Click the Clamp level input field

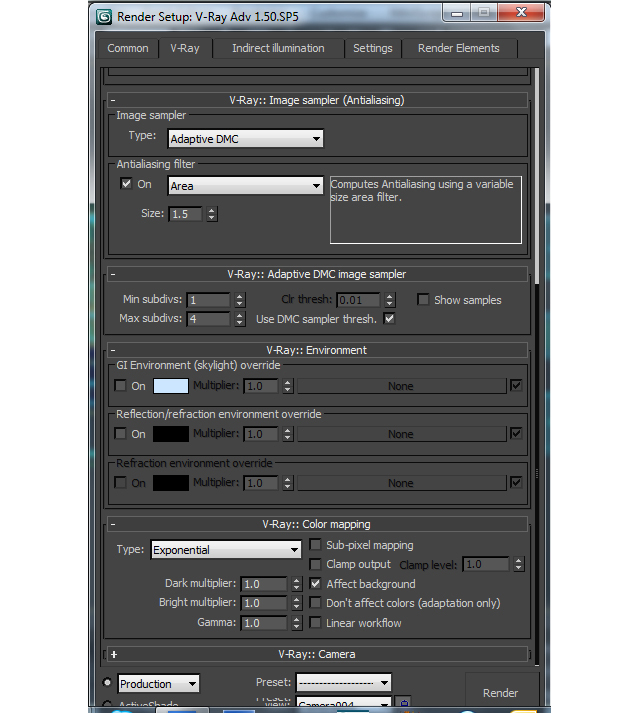[486, 564]
